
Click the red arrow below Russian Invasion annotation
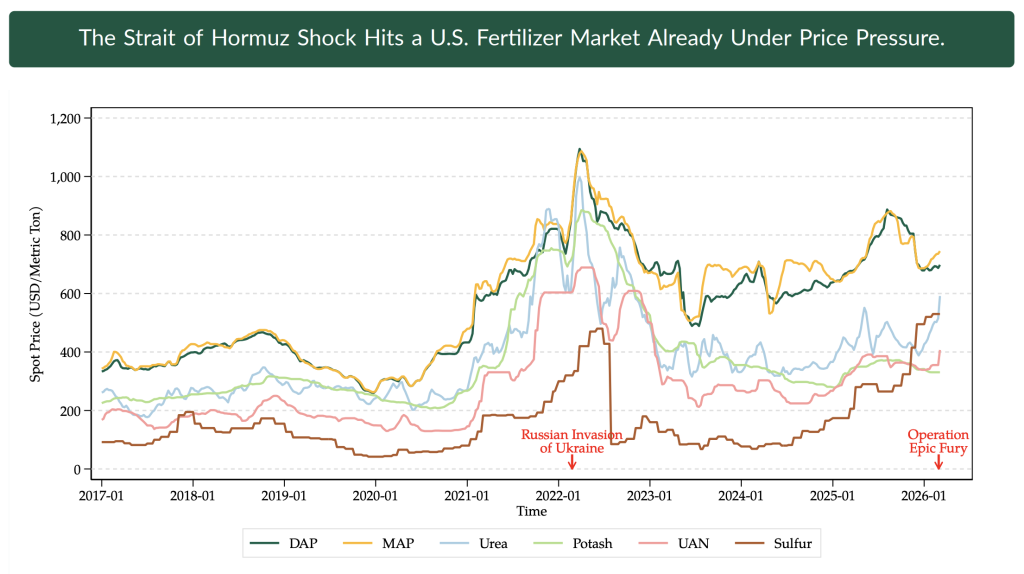point(572,463)
